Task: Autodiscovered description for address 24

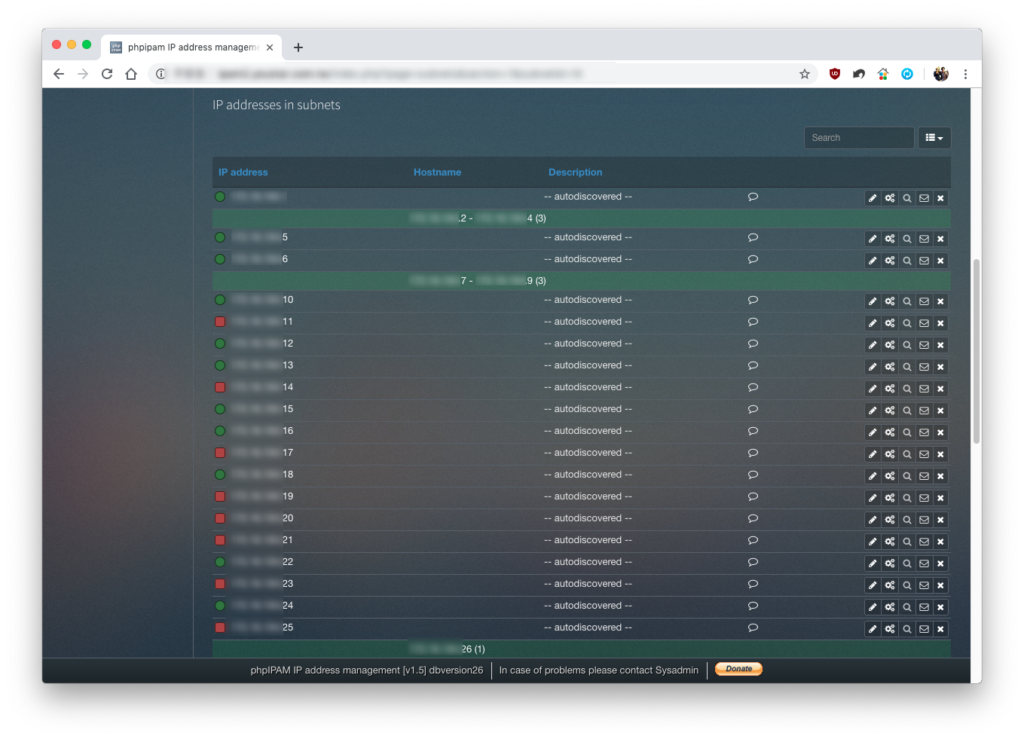Action: tap(588, 606)
